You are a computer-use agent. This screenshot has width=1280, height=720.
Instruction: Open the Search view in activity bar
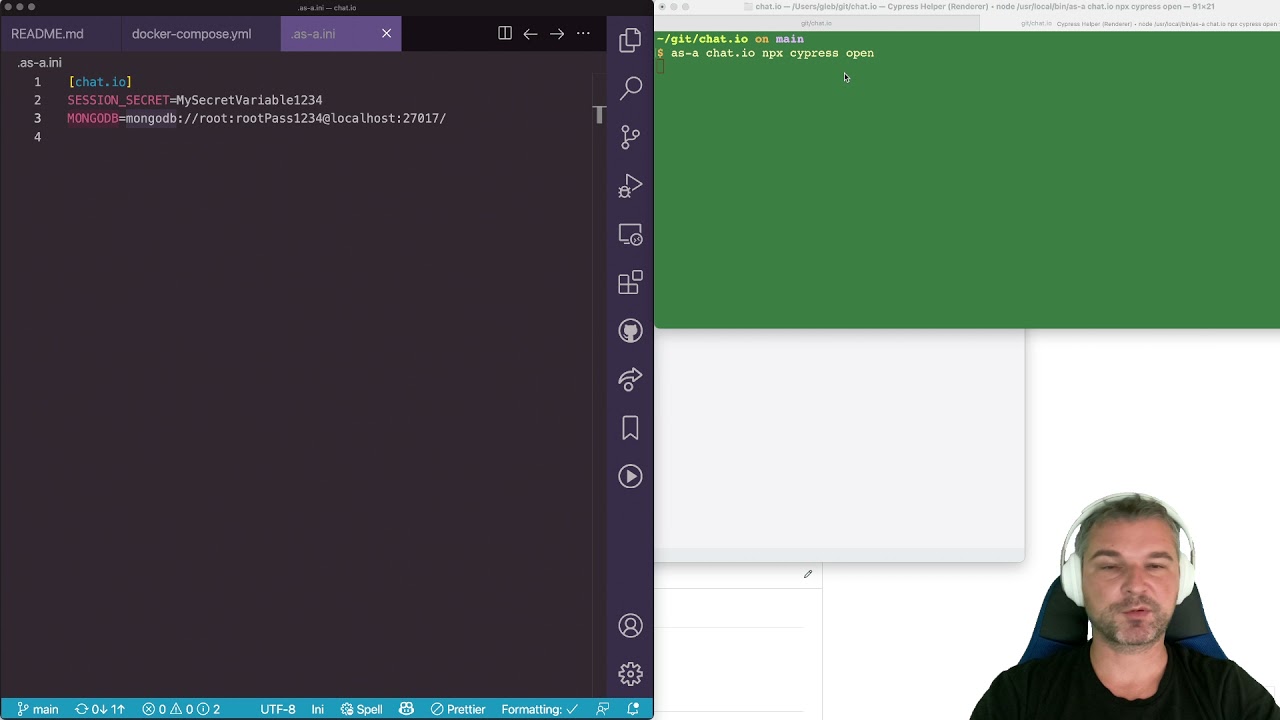pos(630,88)
